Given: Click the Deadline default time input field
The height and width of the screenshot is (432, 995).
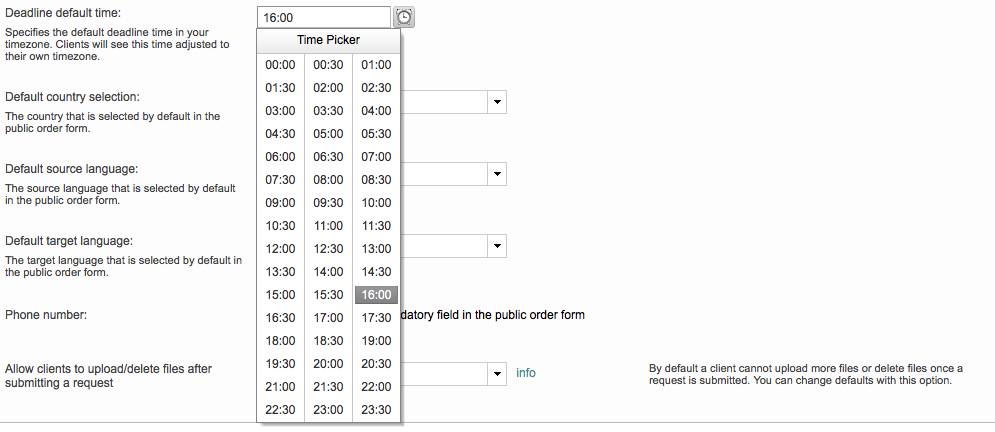Looking at the screenshot, I should (322, 17).
